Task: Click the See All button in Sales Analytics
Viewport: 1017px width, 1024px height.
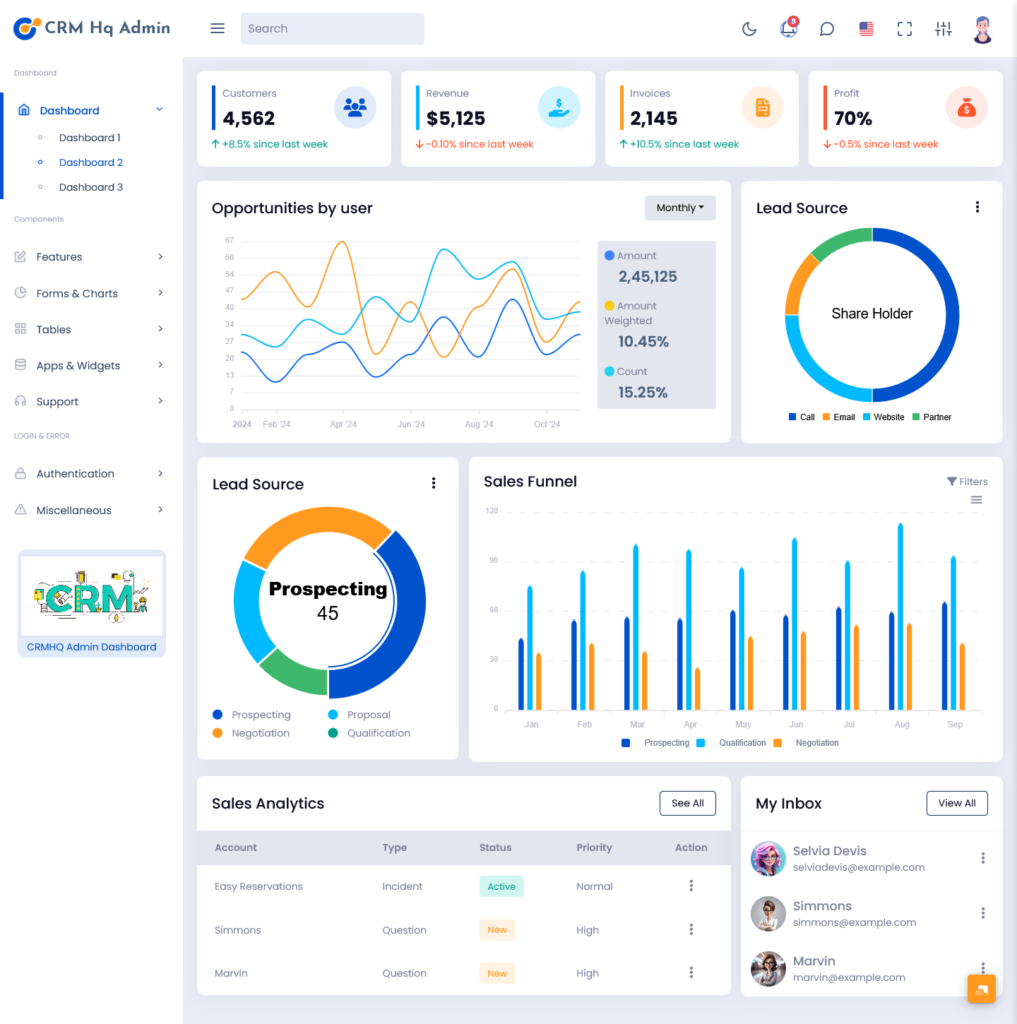Action: coord(687,803)
